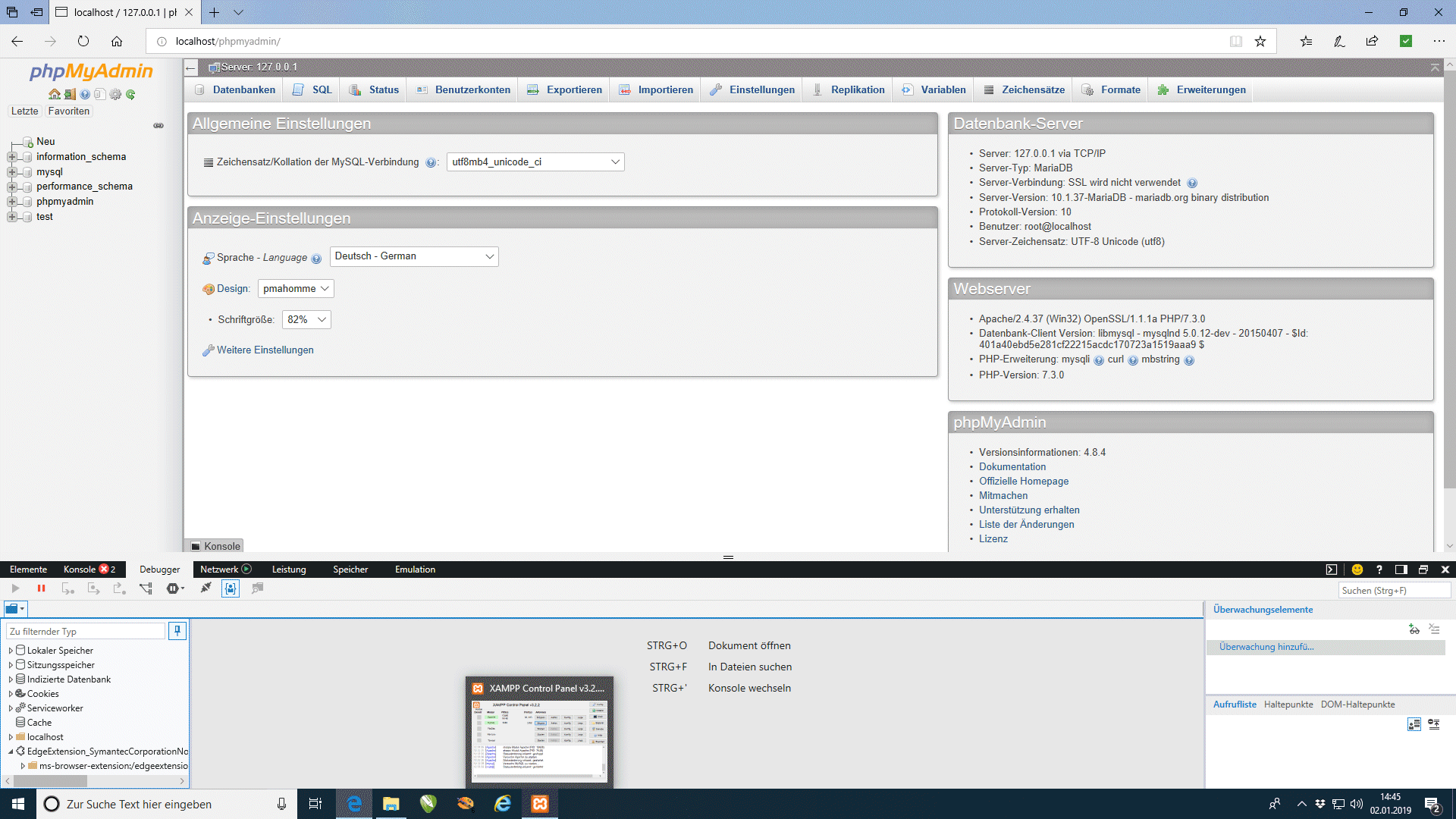1456x819 pixels.
Task: Switch to the Elemente DevTools tab
Action: 28,570
